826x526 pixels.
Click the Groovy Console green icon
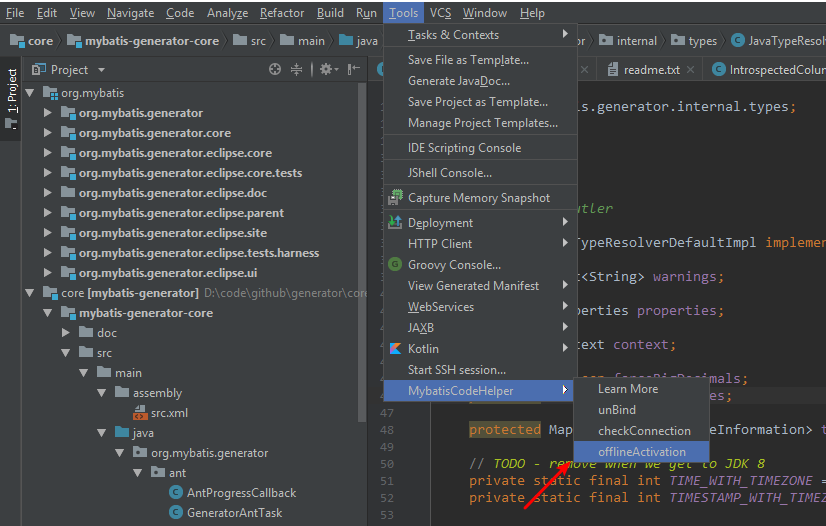395,264
